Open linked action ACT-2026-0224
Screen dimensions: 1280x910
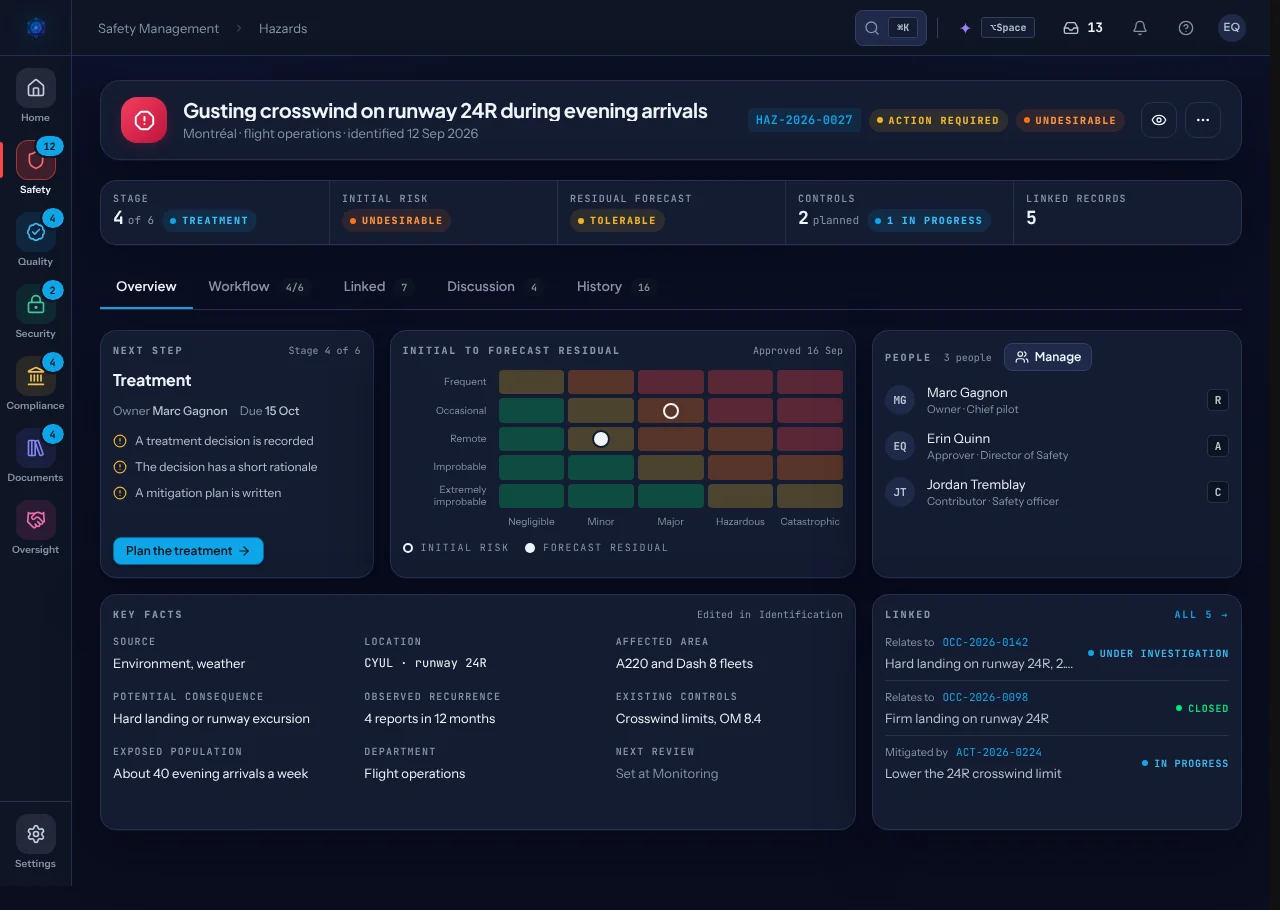[x=998, y=752]
